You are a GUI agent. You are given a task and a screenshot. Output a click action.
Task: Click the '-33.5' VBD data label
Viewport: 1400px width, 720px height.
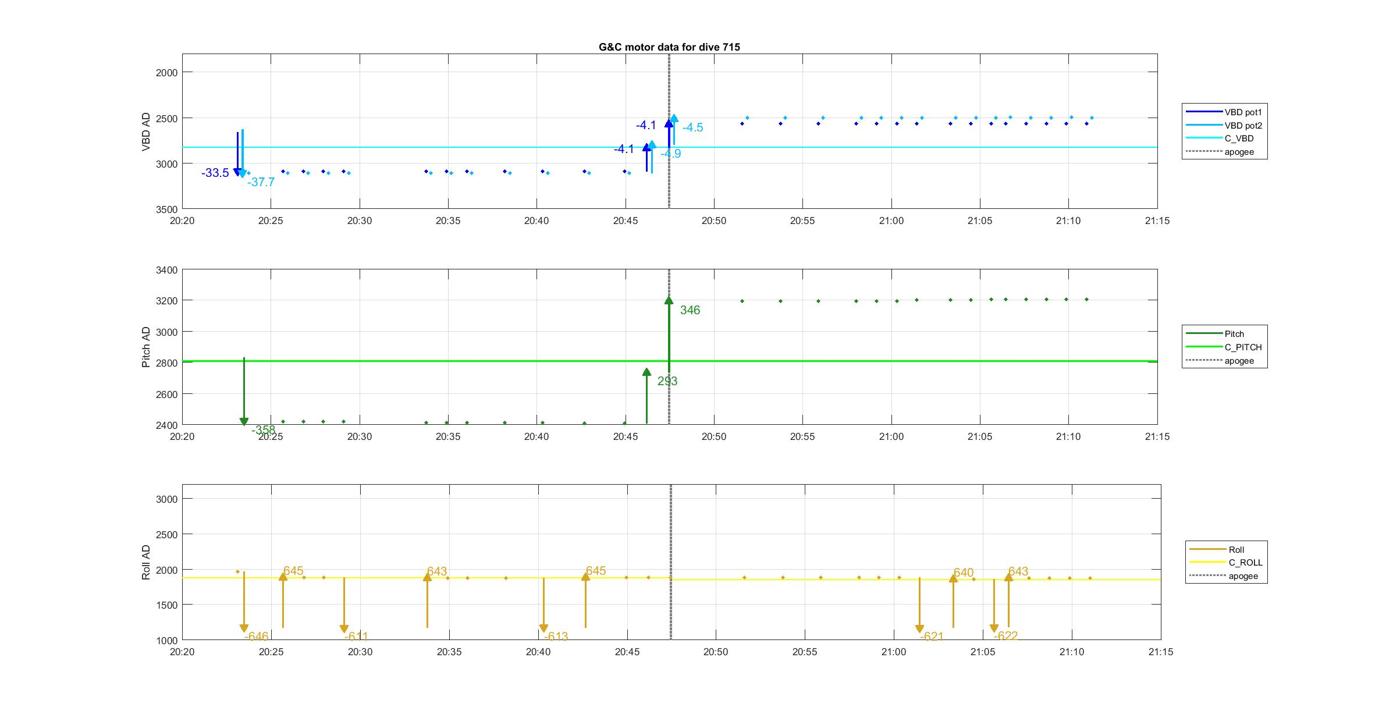click(x=215, y=173)
